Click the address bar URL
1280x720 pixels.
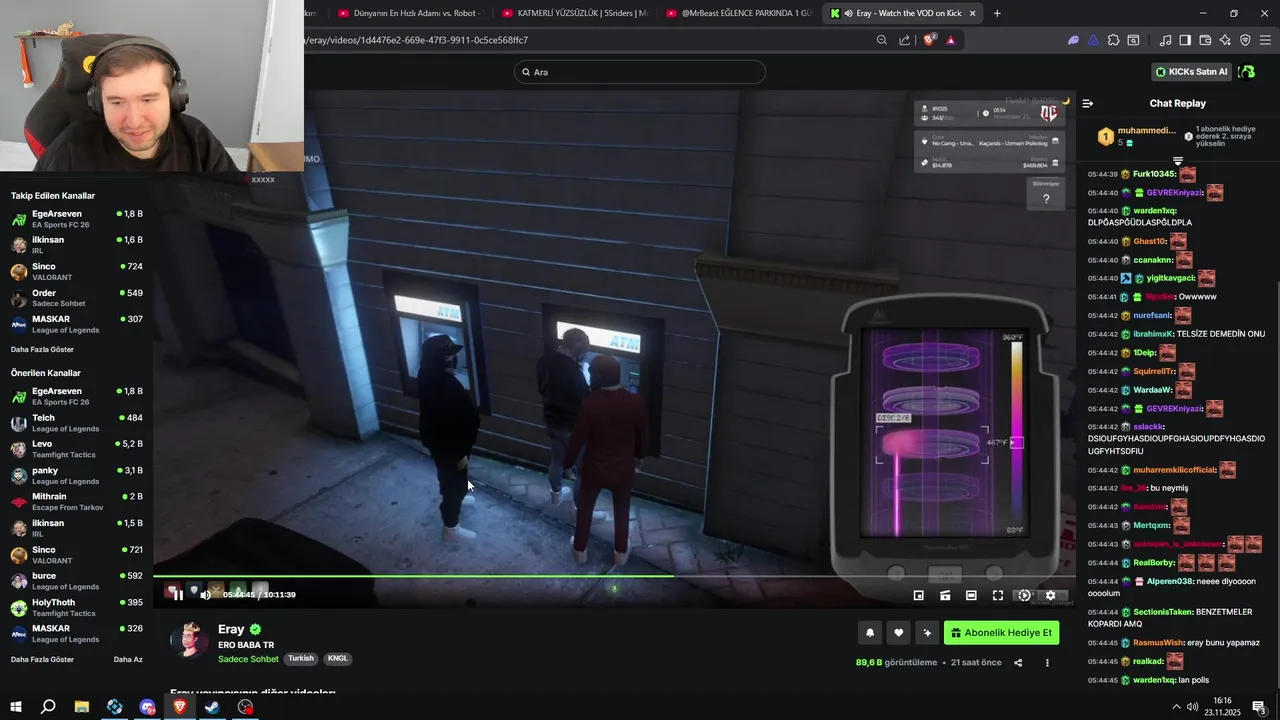[418, 40]
